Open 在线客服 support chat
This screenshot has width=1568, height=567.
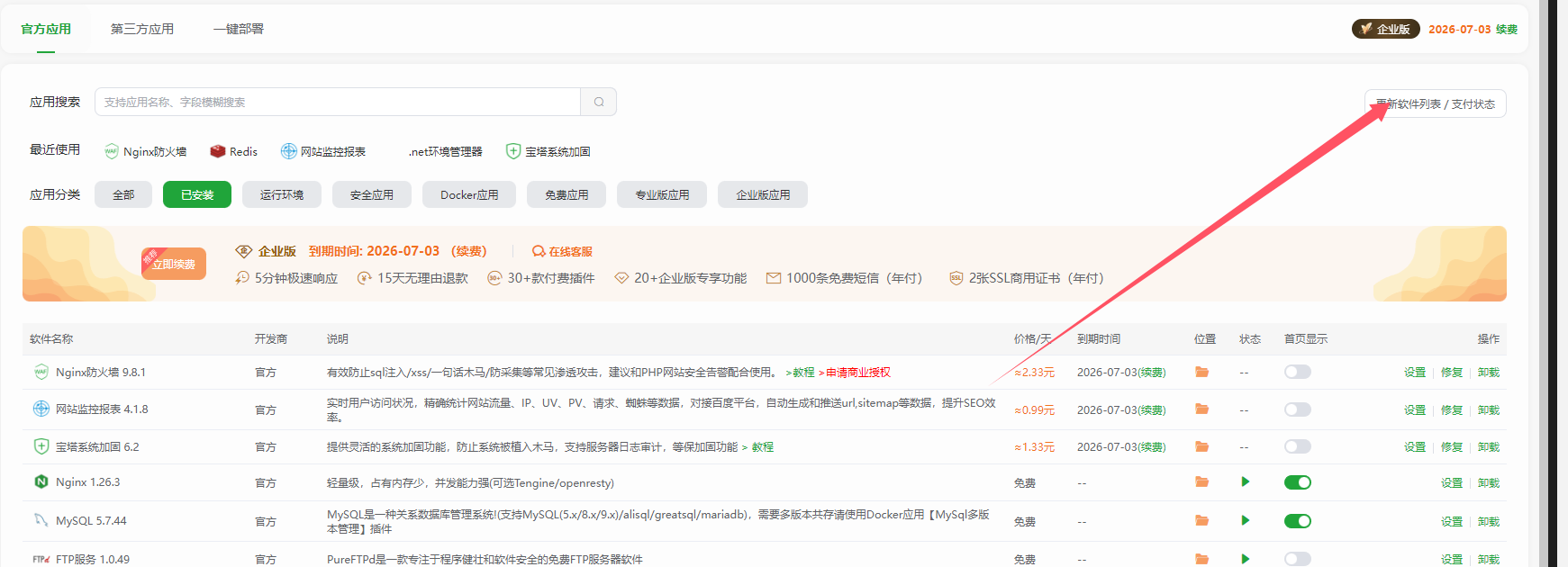click(x=563, y=251)
